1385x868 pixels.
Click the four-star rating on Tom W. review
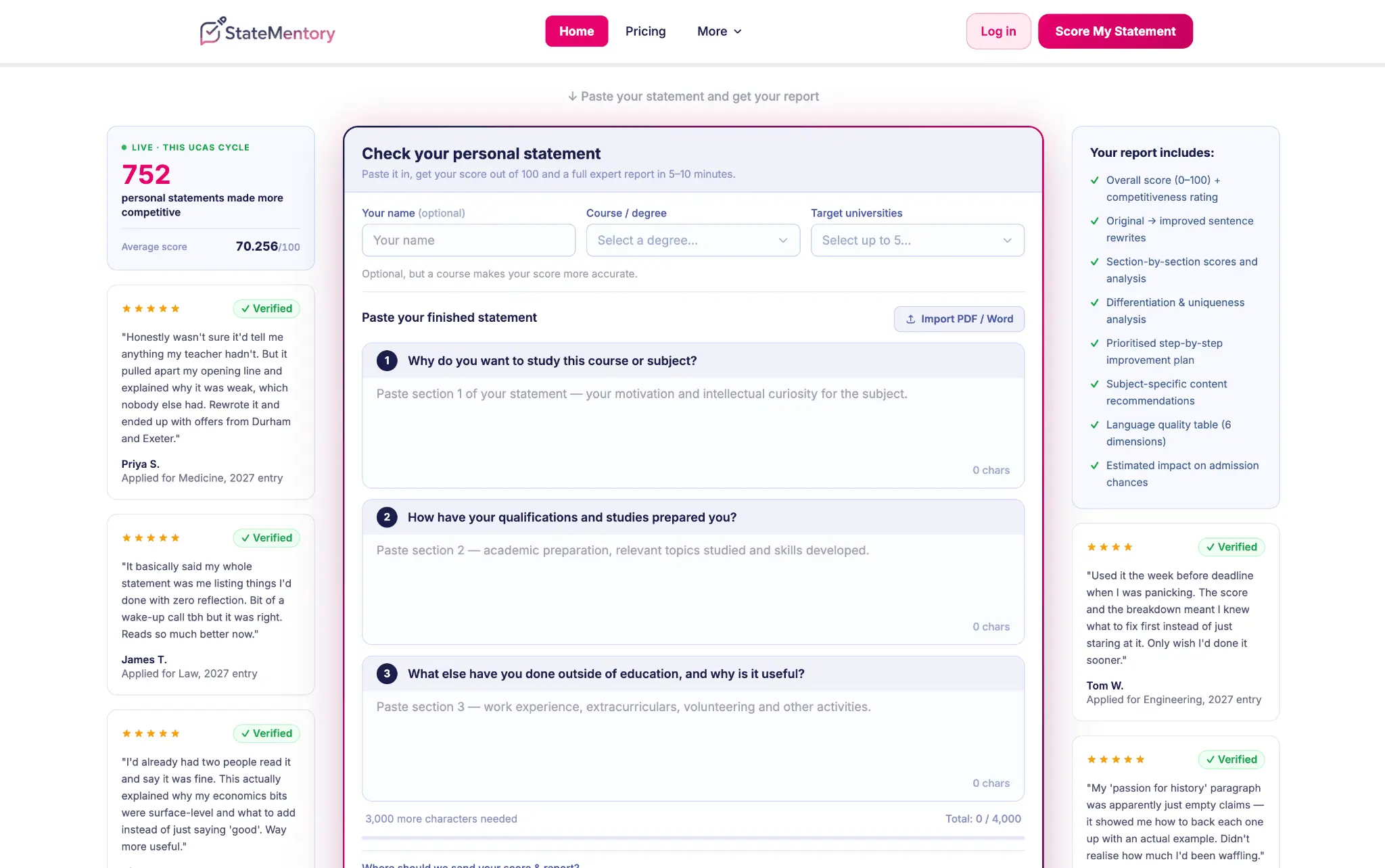coord(1110,547)
